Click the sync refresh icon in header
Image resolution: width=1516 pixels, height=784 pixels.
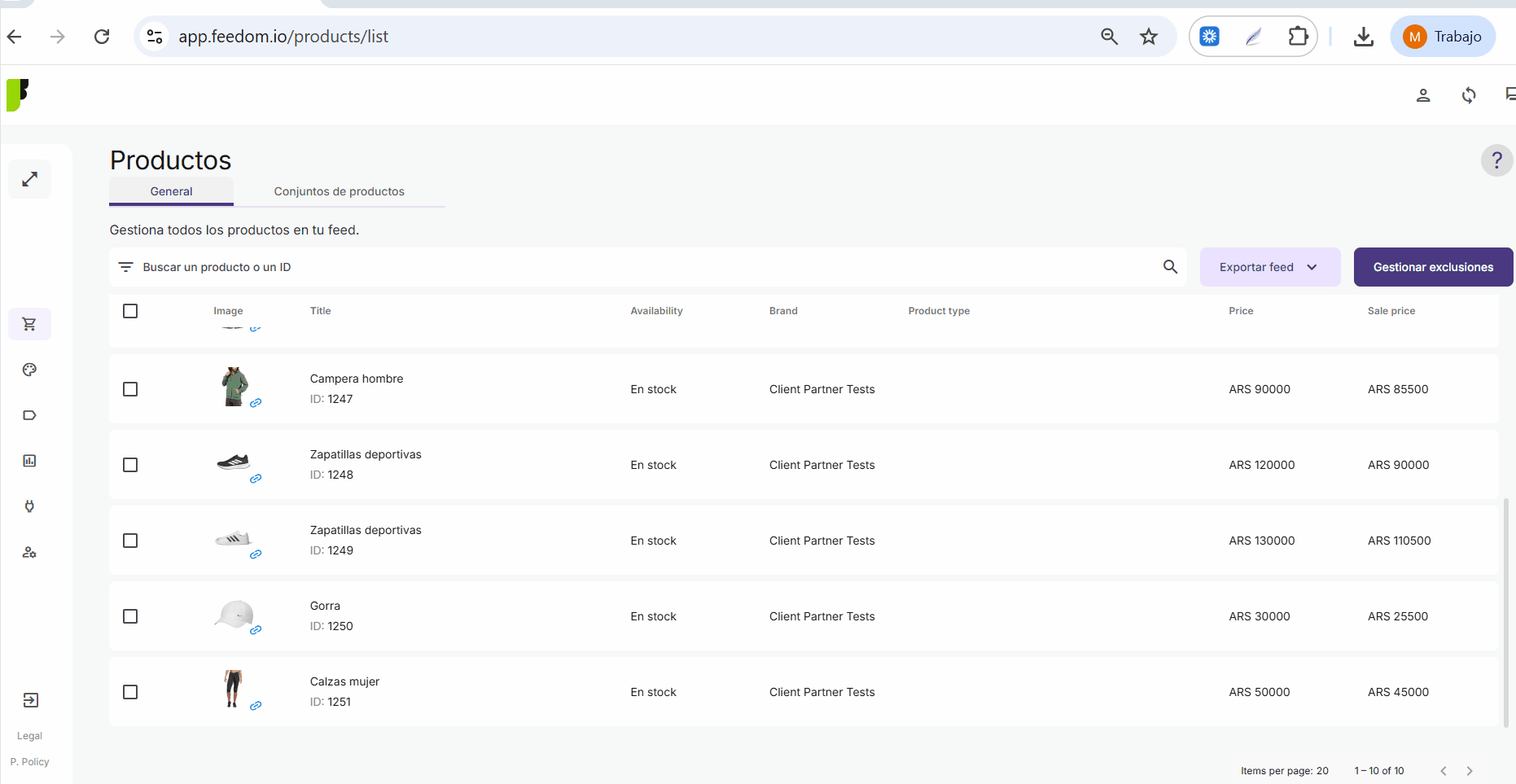pos(1469,95)
